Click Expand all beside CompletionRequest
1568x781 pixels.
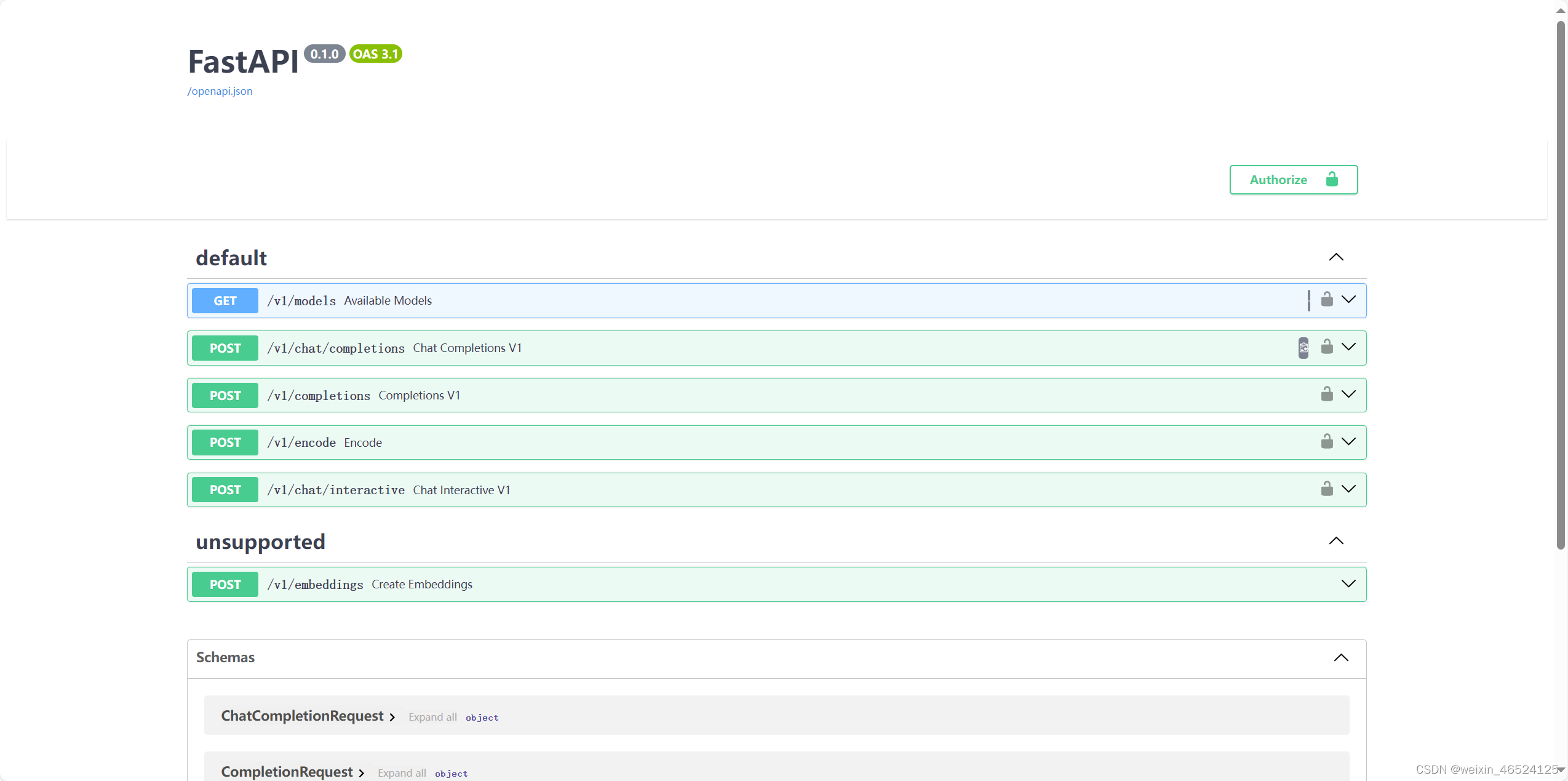click(x=402, y=773)
